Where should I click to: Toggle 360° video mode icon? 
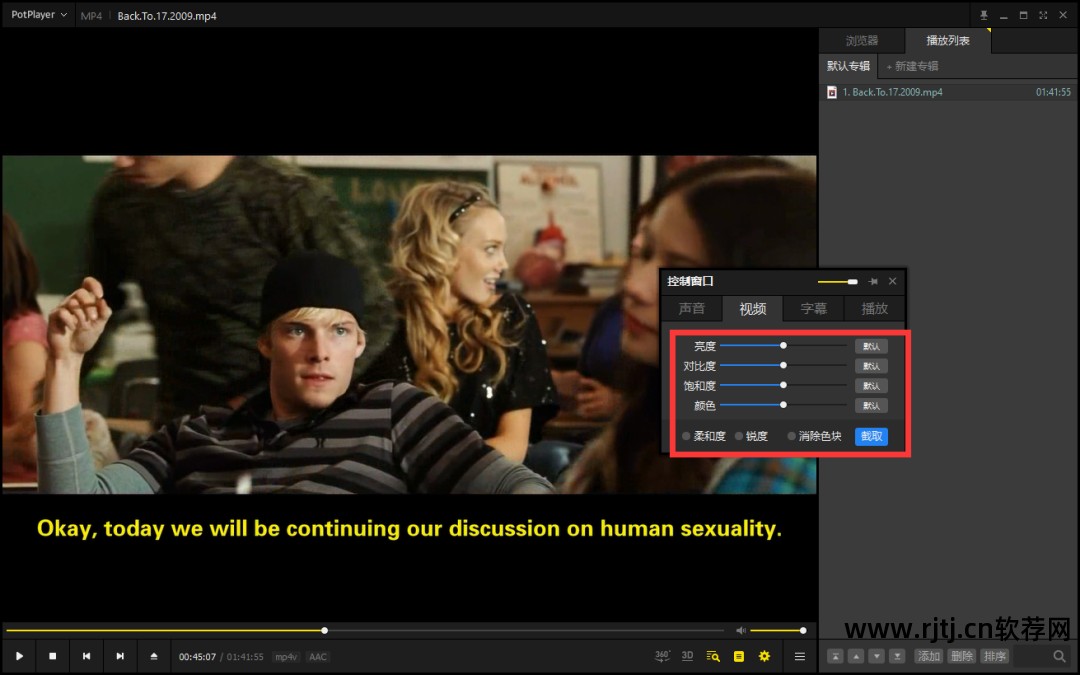click(x=662, y=656)
